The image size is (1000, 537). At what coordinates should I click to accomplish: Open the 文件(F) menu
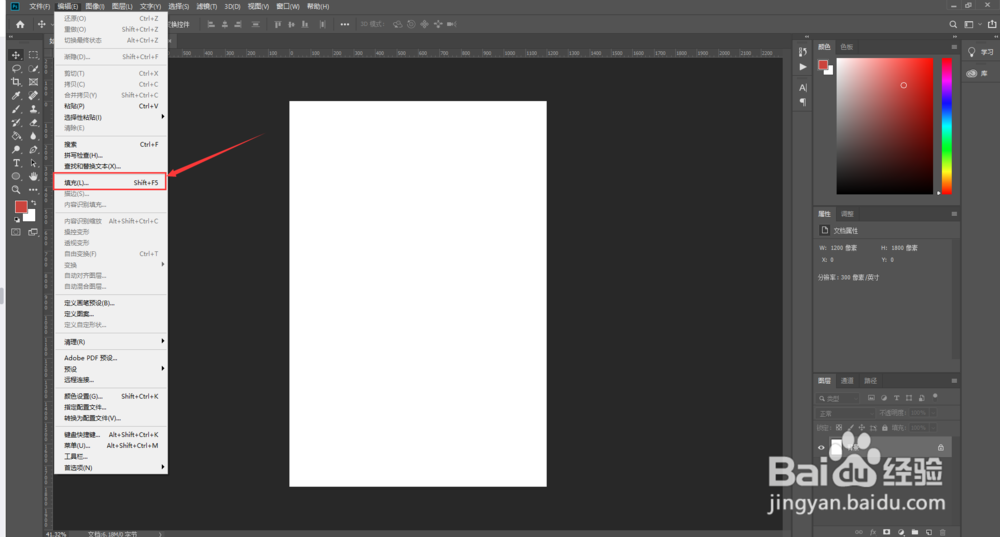pos(40,6)
